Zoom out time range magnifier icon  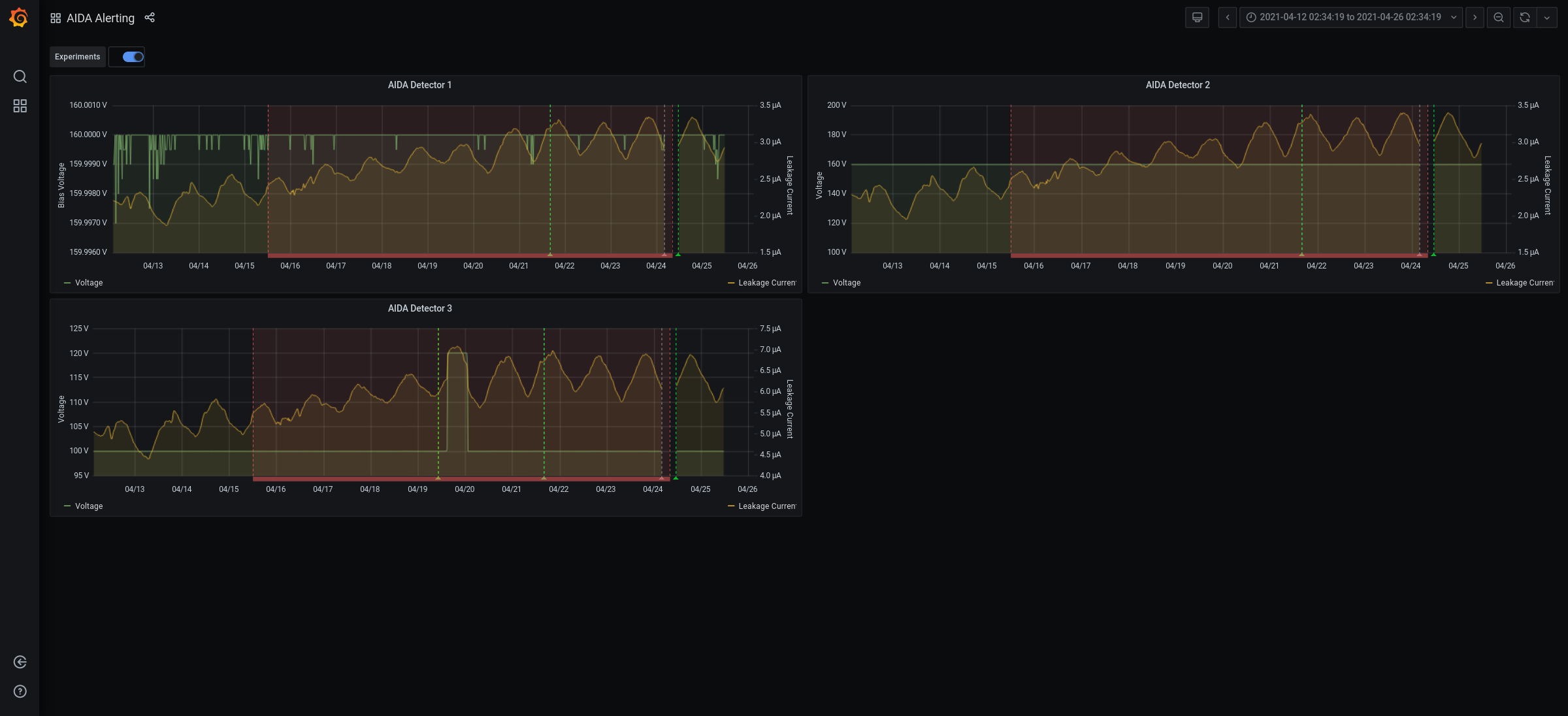pos(1499,18)
